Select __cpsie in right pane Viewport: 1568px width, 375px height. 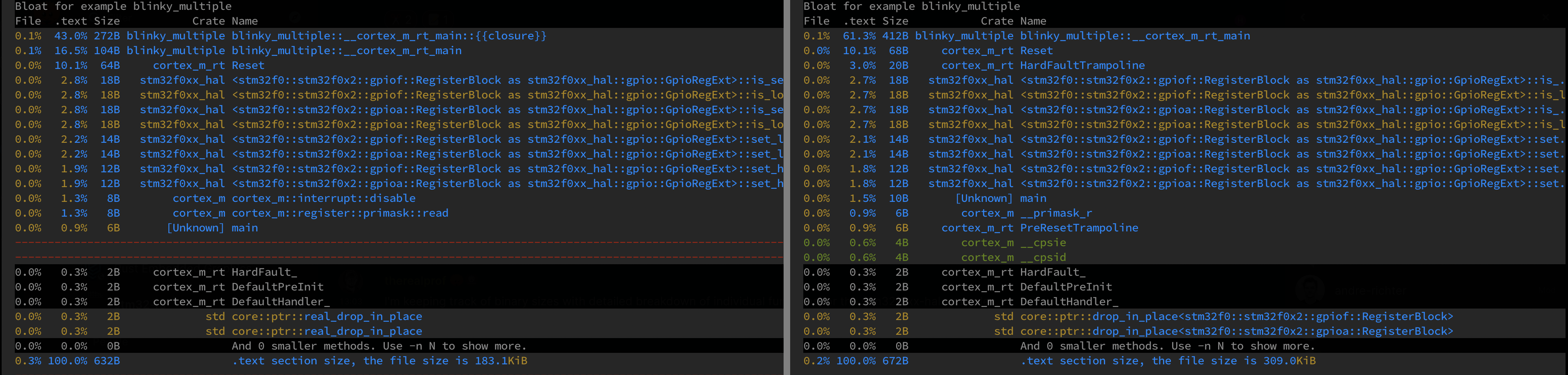1043,242
